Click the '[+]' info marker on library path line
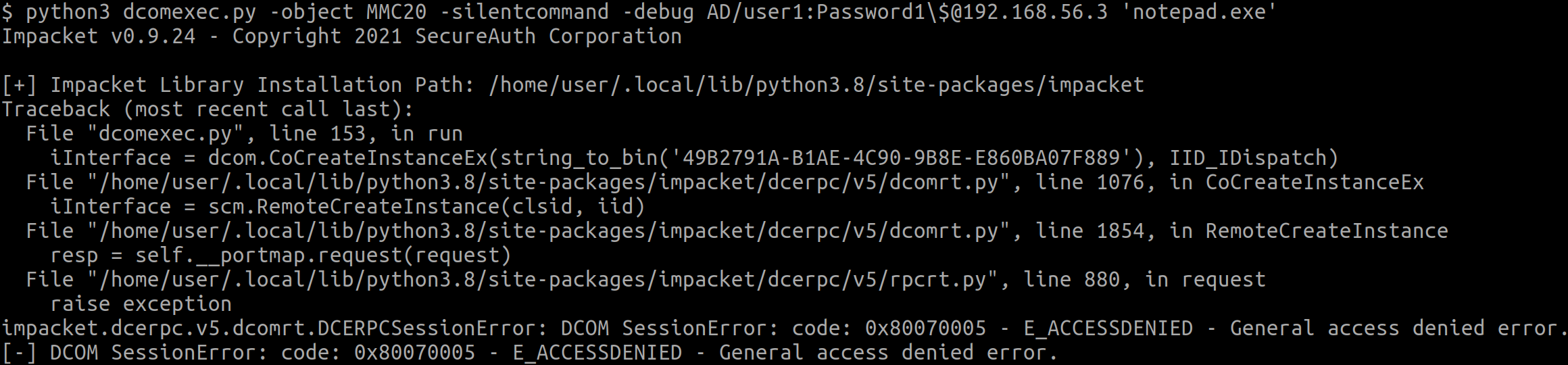This screenshot has height=365, width=1568. click(20, 84)
